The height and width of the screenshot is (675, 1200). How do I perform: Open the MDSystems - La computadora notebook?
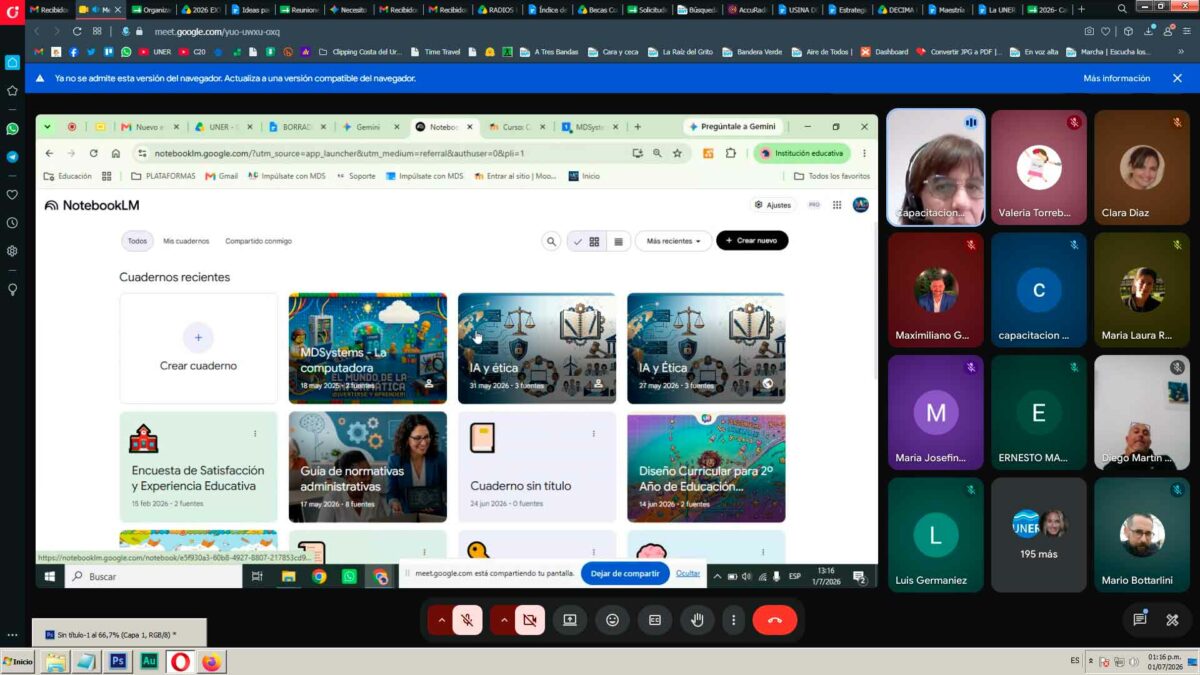pos(367,348)
